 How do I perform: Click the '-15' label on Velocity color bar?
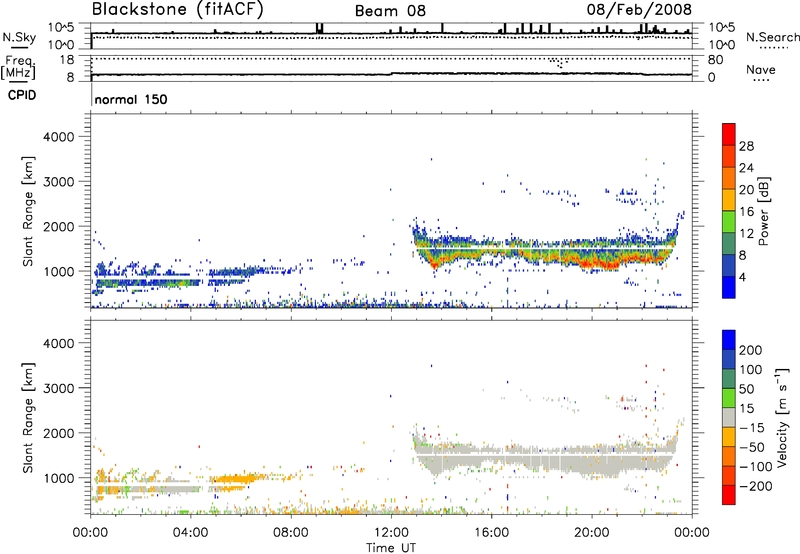point(752,428)
